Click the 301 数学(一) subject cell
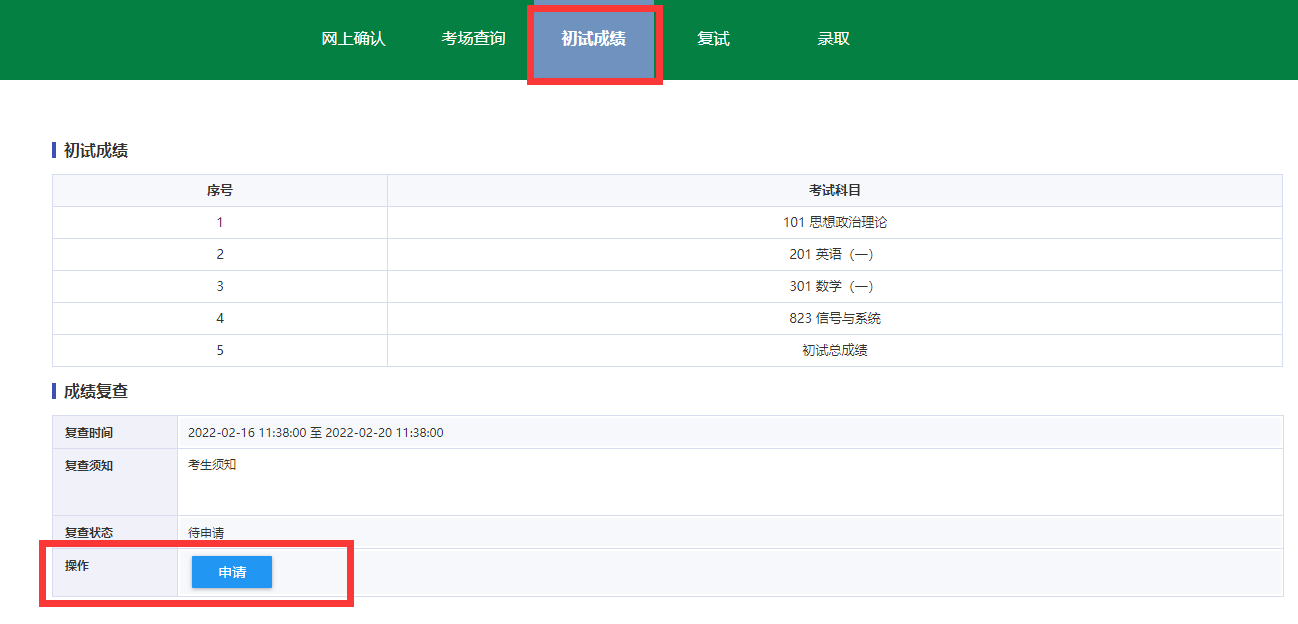The height and width of the screenshot is (624, 1298). tap(832, 286)
